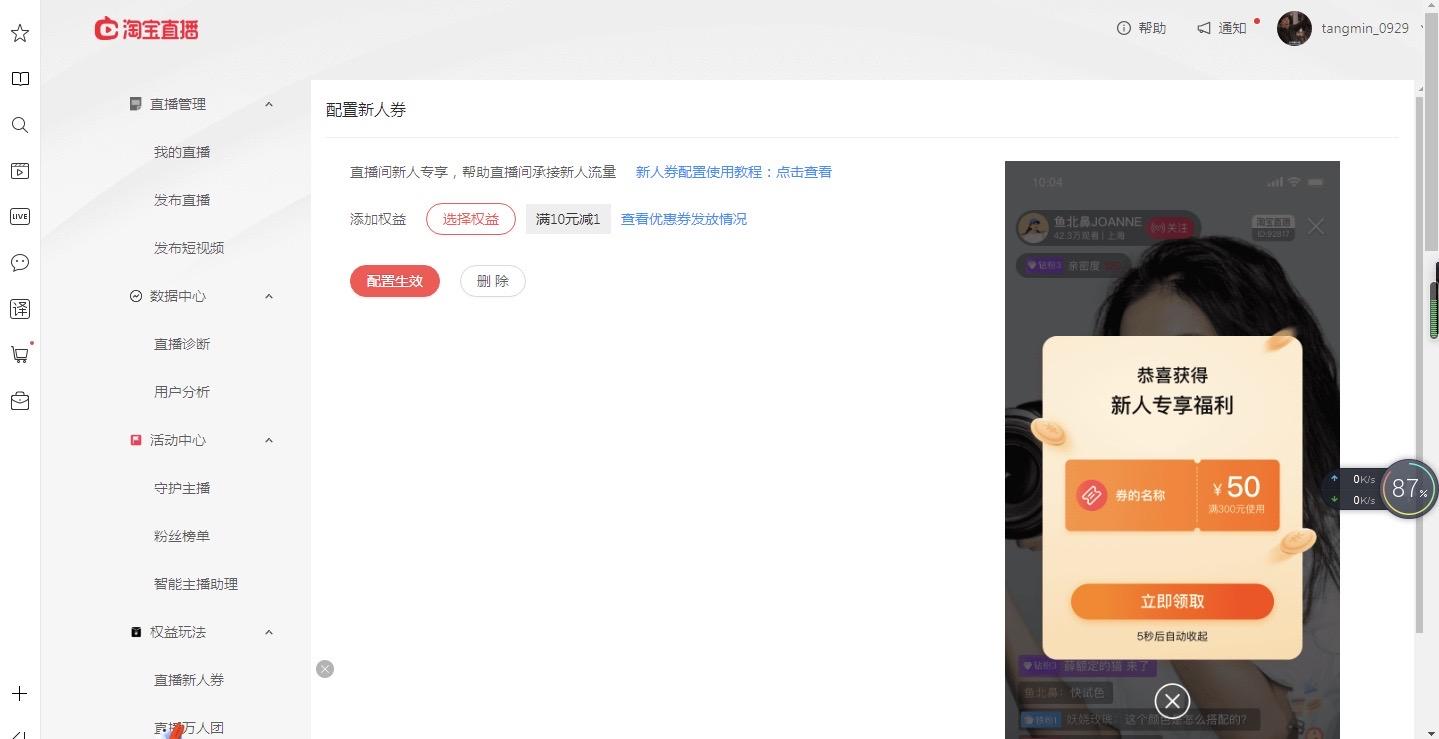The height and width of the screenshot is (739, 1439).
Task: Collapse the 数据中心 menu section
Action: point(269,296)
